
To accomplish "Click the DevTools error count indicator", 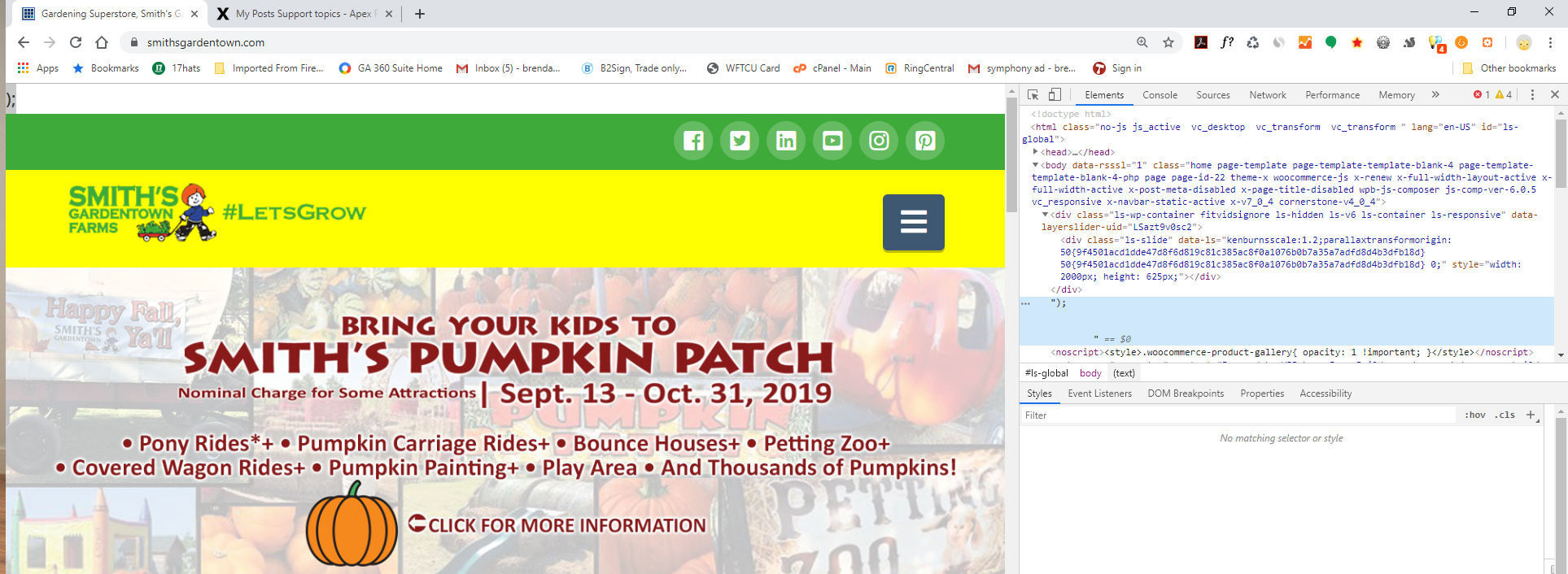I will click(1482, 94).
